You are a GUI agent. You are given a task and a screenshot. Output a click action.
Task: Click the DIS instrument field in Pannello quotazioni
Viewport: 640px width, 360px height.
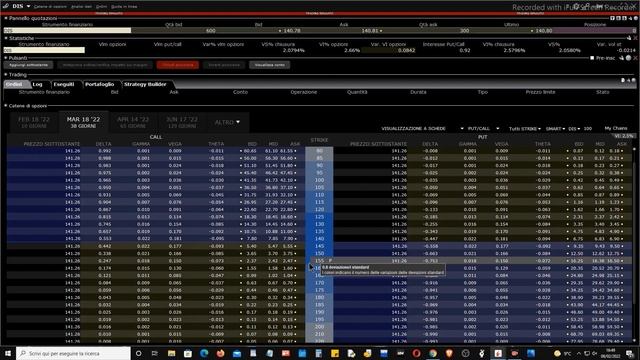pos(67,31)
